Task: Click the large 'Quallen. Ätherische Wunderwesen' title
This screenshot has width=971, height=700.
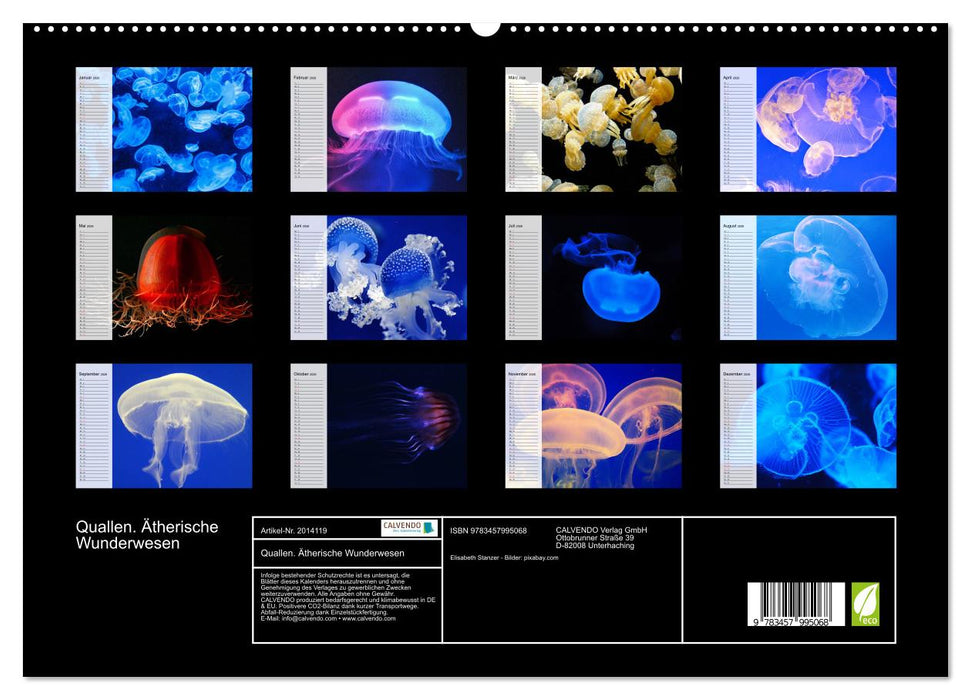Action: (147, 535)
